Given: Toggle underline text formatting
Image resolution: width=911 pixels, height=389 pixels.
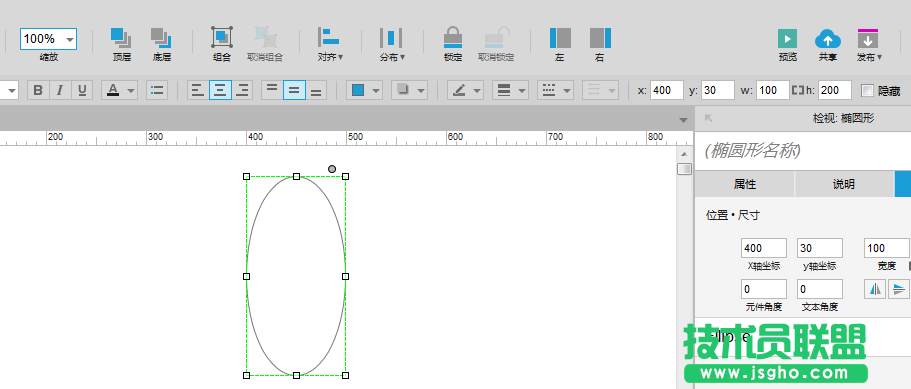Looking at the screenshot, I should coord(82,91).
